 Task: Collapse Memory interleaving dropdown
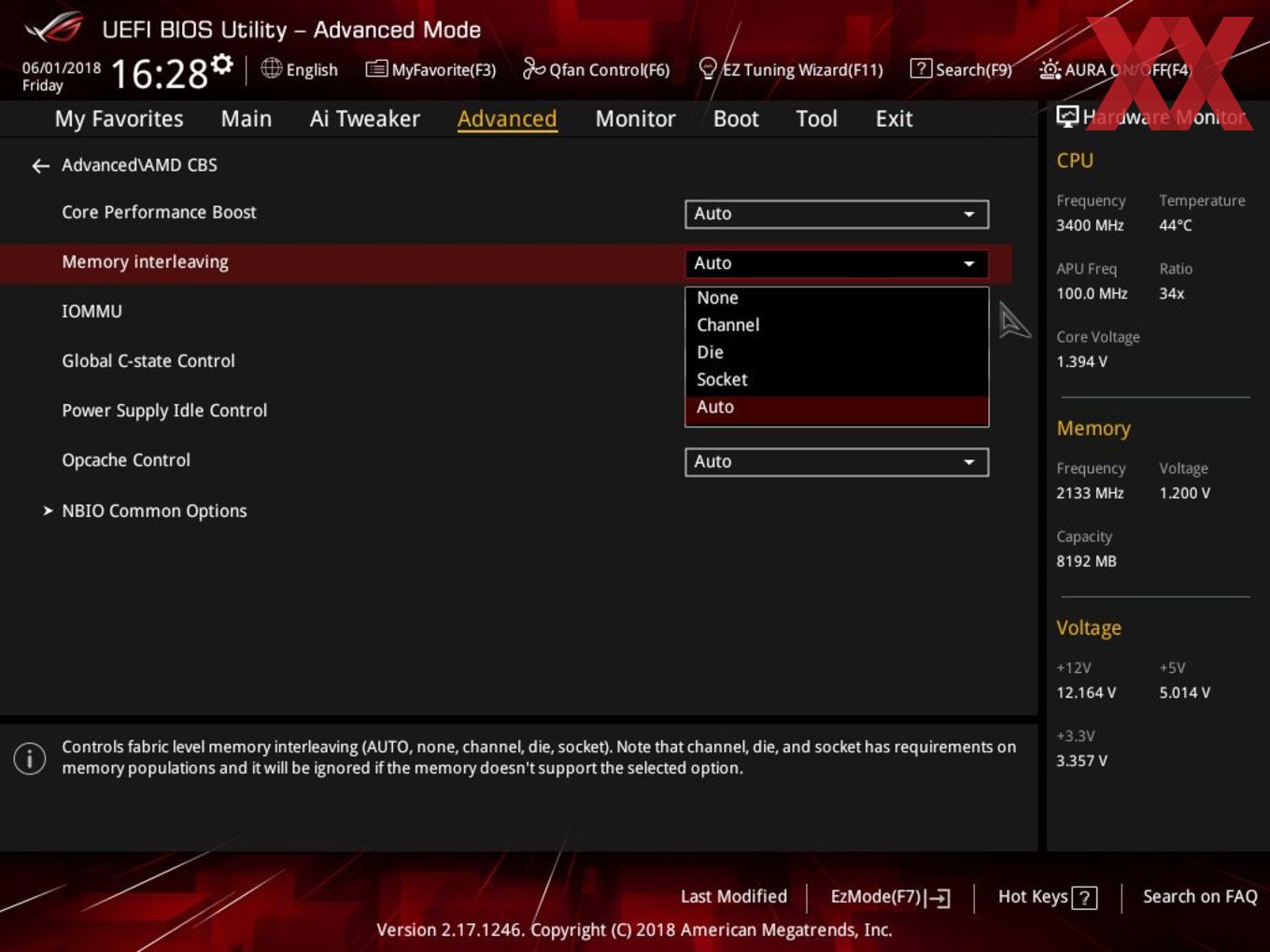click(x=837, y=263)
